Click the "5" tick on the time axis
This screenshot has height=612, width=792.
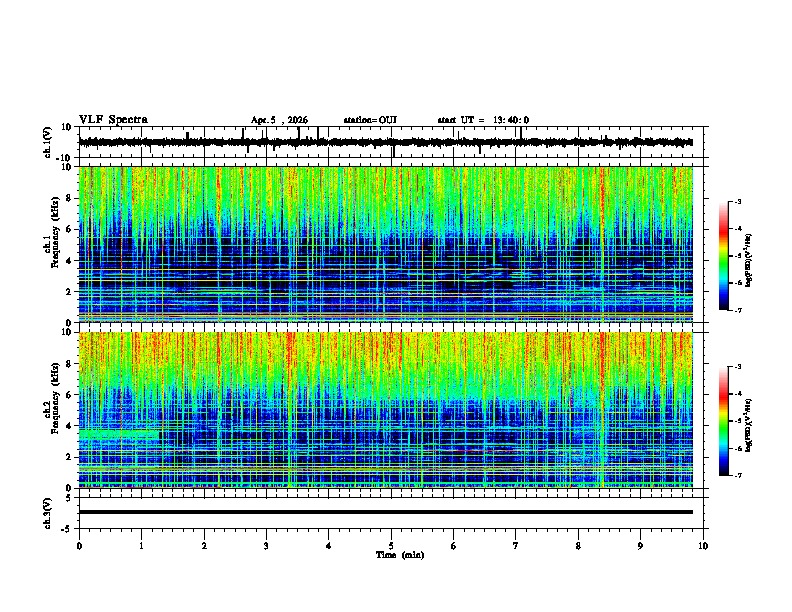point(391,546)
